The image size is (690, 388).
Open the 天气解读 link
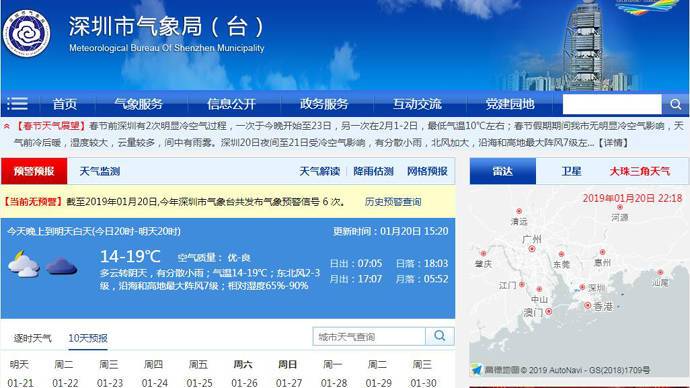[319, 171]
